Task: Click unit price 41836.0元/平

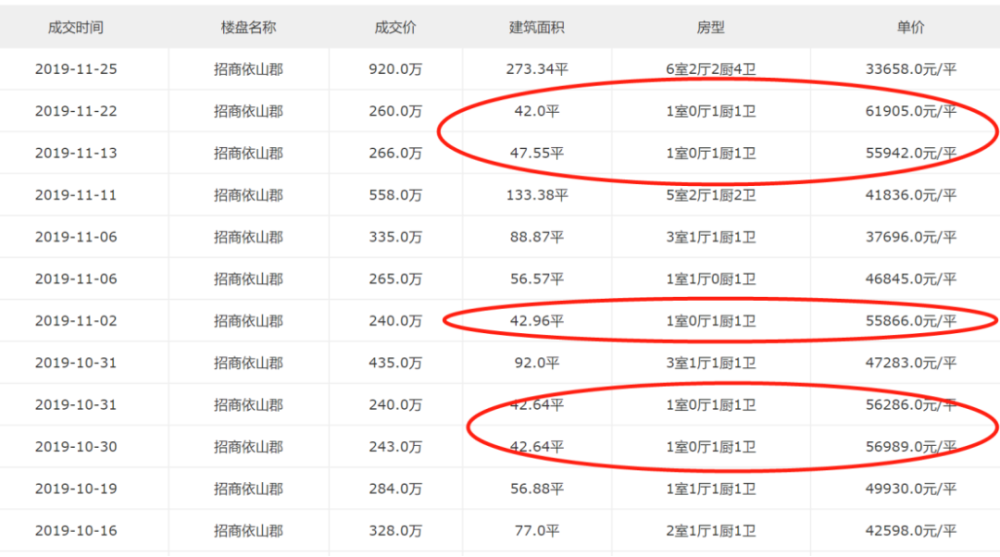Action: [911, 195]
